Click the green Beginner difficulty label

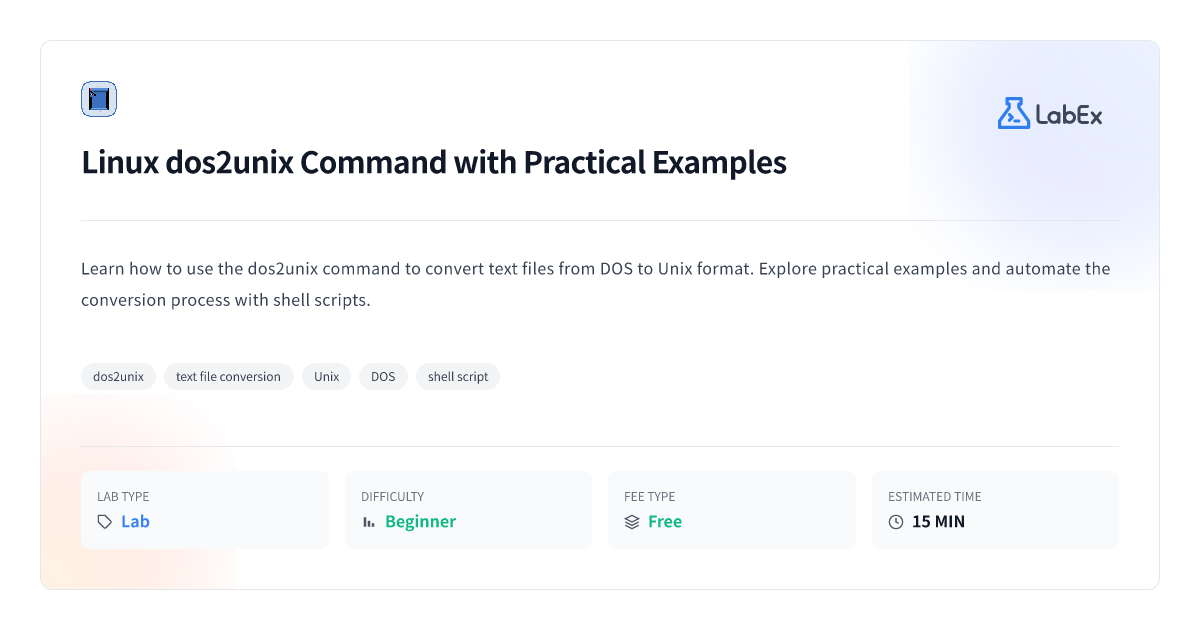(x=420, y=522)
